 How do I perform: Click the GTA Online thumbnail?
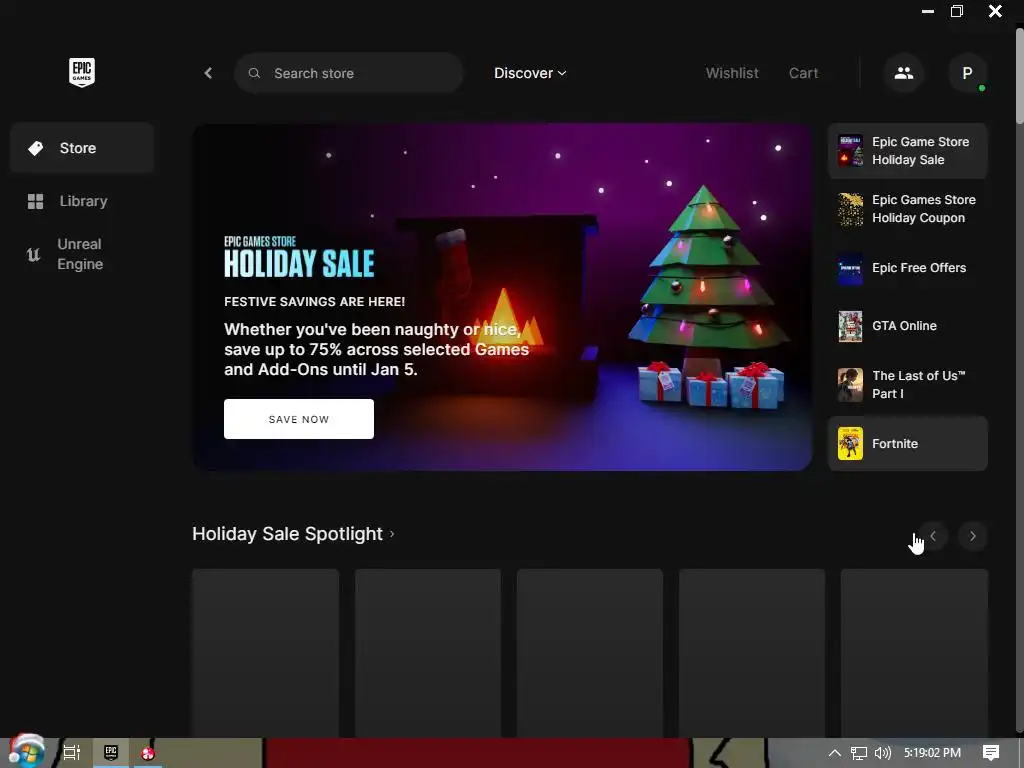850,326
